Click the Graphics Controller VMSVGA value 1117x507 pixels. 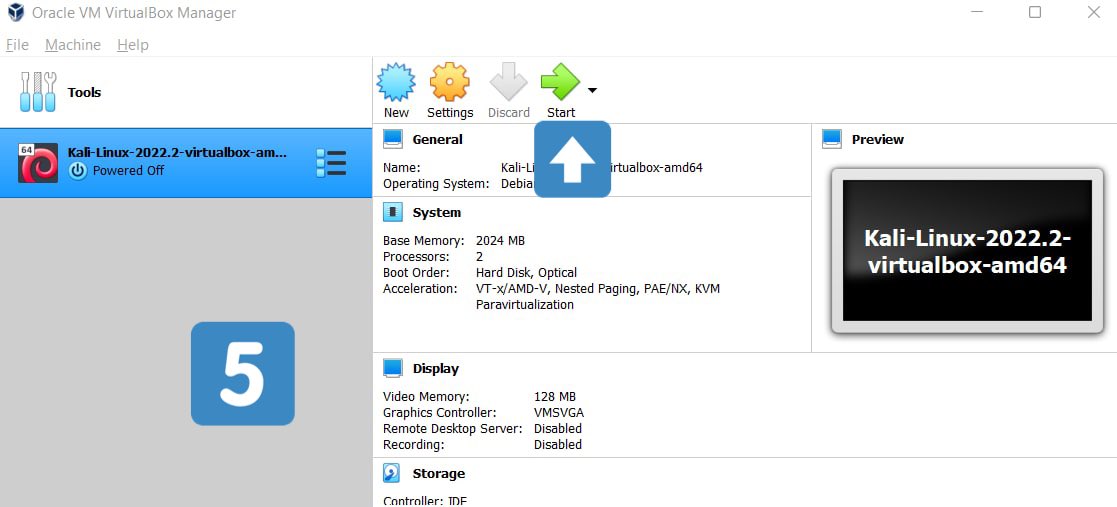[x=559, y=412]
